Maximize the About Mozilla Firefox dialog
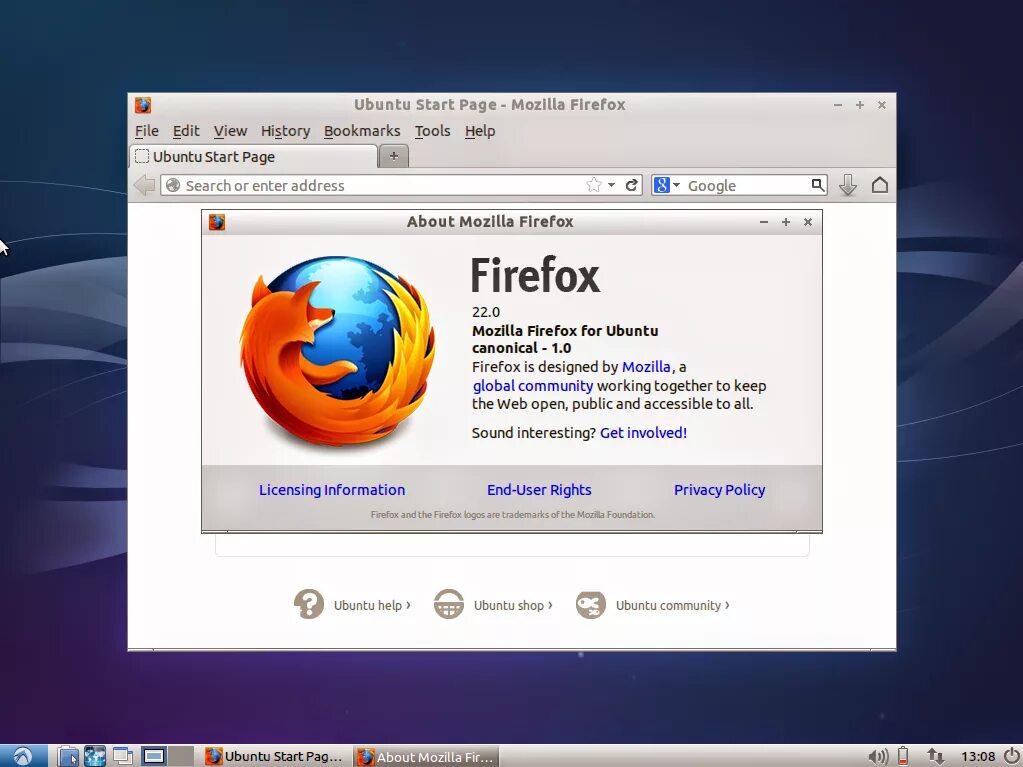The image size is (1023, 767). point(786,222)
